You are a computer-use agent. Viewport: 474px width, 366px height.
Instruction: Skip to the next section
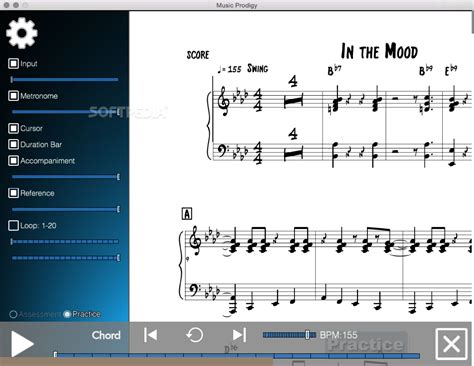239,335
